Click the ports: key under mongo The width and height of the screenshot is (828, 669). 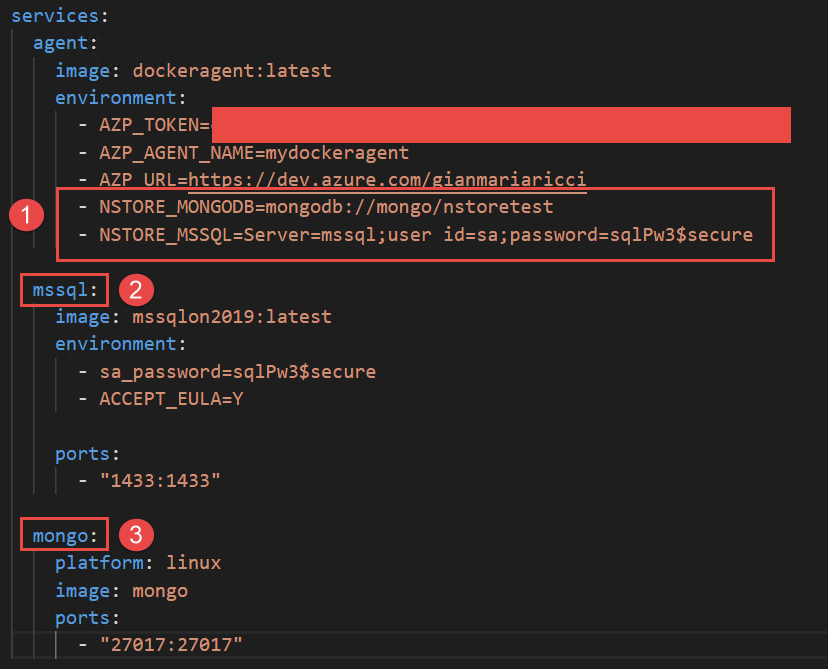[x=87, y=618]
